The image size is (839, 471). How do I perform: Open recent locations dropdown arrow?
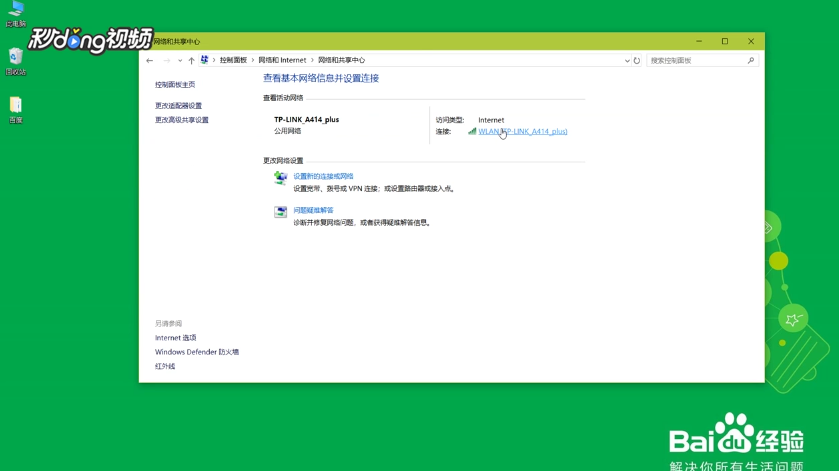coord(180,60)
